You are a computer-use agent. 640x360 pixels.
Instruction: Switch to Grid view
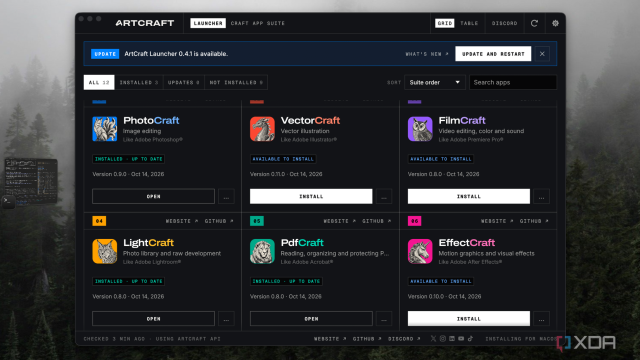[444, 23]
